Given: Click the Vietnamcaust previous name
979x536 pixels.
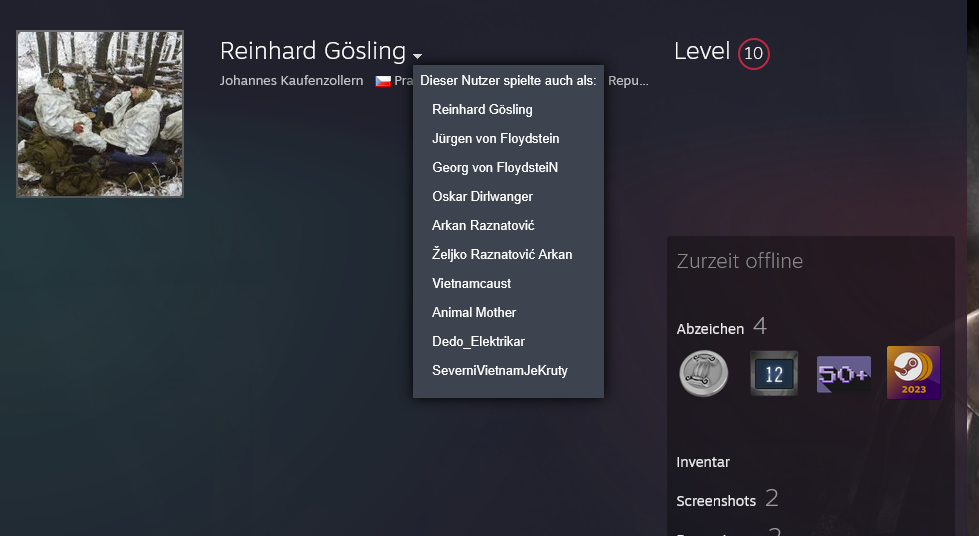Looking at the screenshot, I should point(471,283).
